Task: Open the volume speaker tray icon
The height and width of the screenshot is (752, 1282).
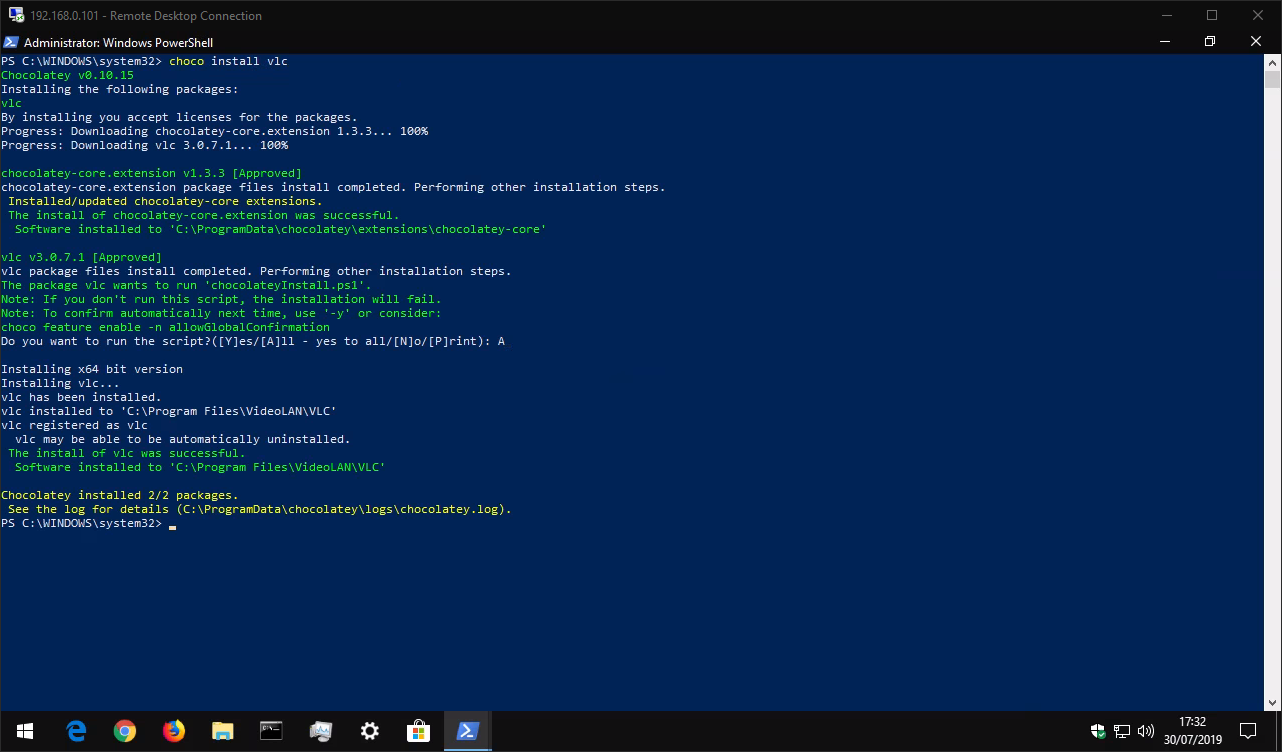Action: point(1146,731)
